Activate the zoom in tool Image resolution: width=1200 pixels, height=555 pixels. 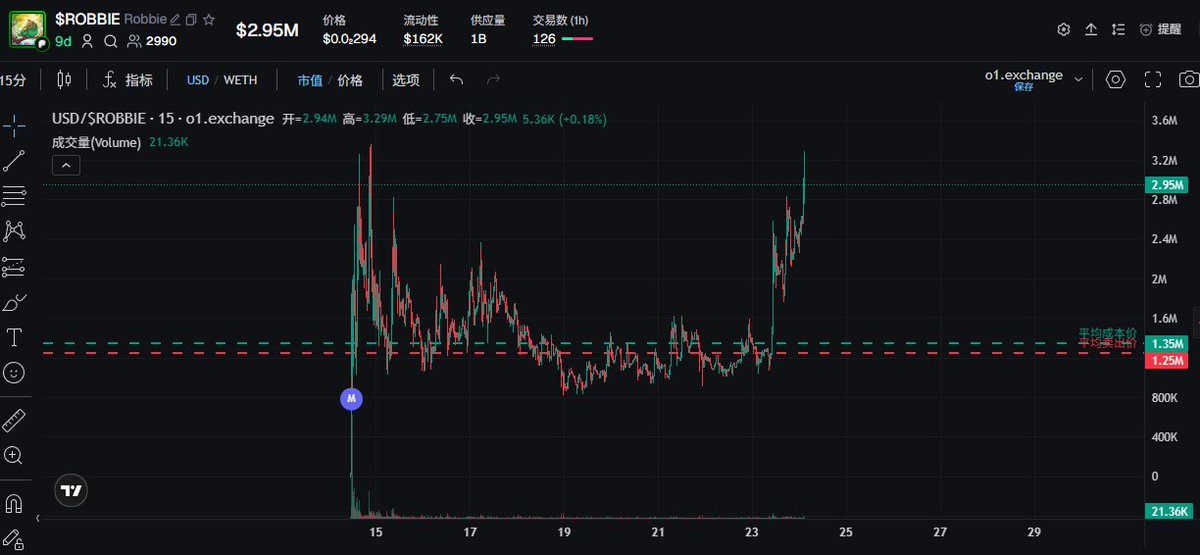tap(14, 455)
